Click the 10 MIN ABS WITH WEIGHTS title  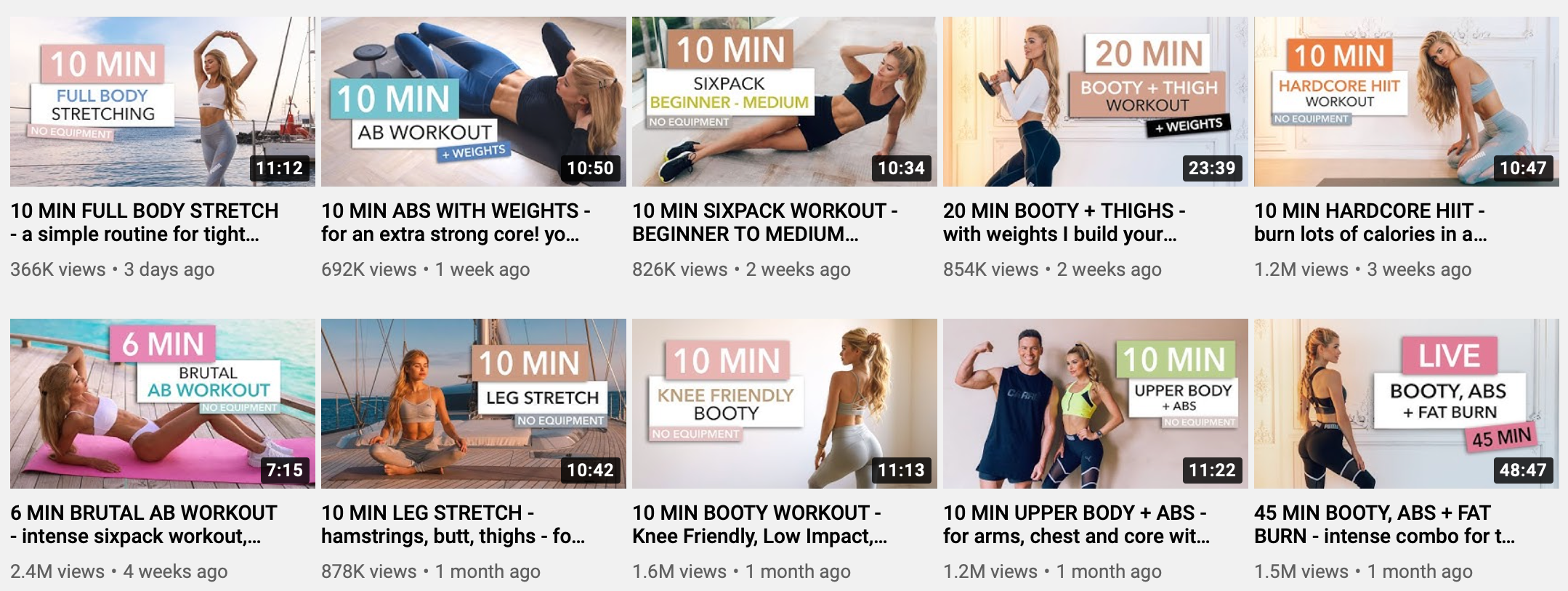[456, 222]
